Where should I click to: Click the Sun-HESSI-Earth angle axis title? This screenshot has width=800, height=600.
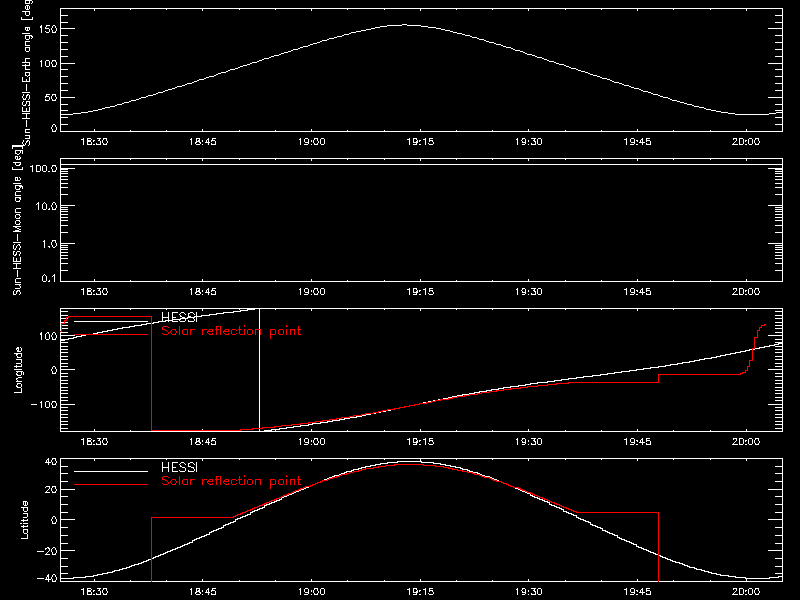click(27, 73)
